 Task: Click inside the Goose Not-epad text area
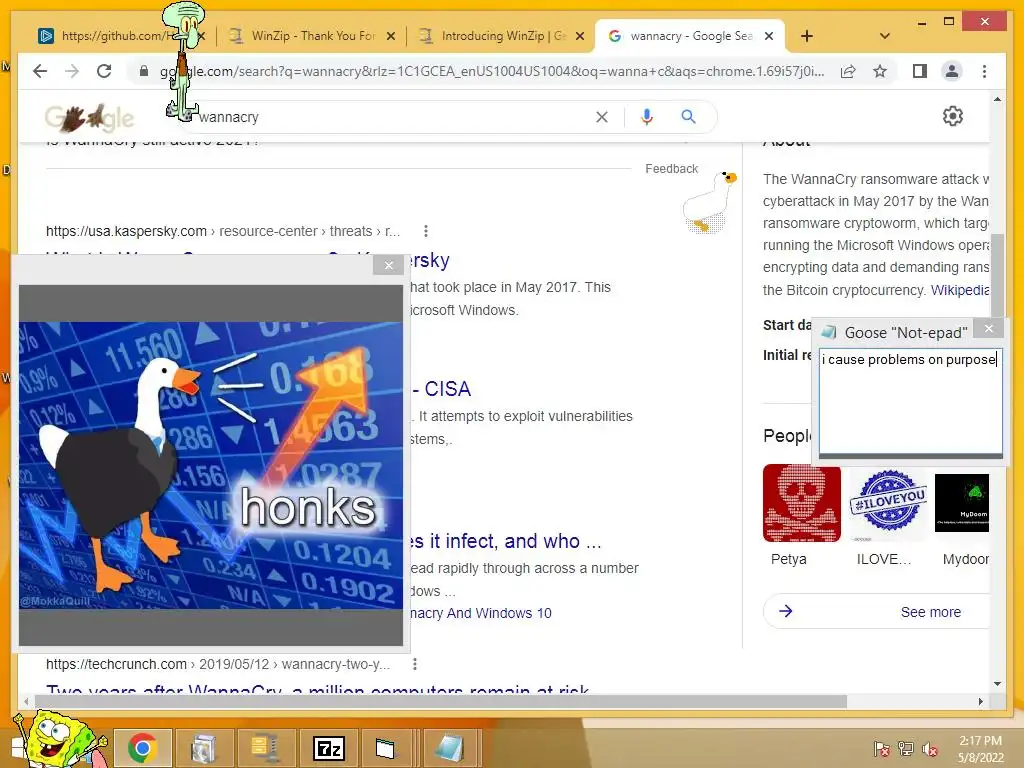click(910, 402)
